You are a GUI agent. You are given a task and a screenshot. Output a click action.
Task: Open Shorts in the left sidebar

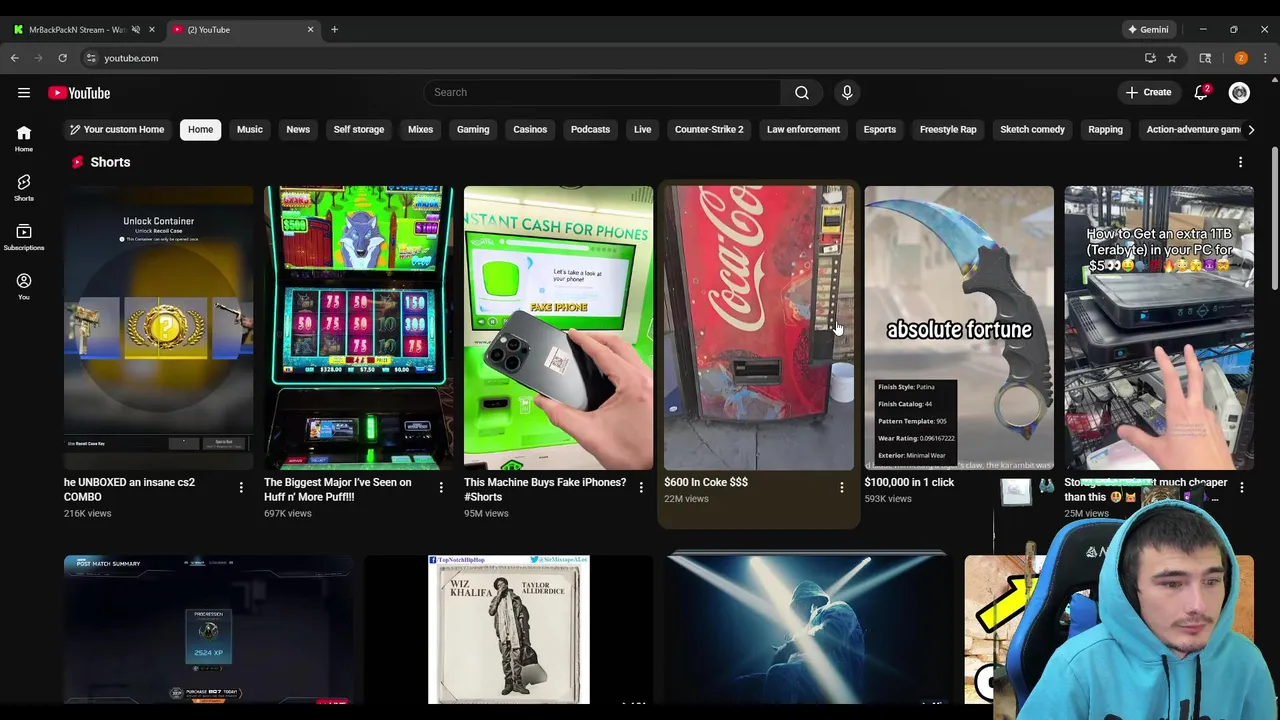tap(24, 188)
